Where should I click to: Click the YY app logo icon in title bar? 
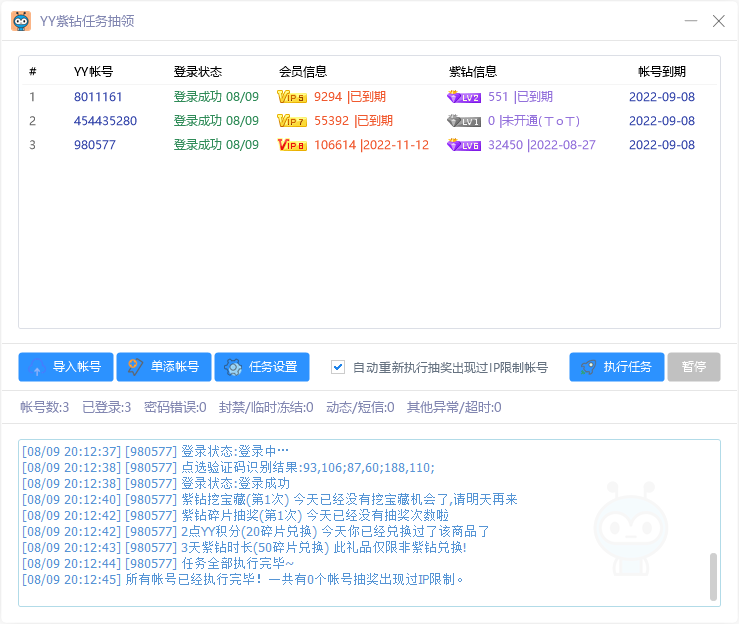click(x=21, y=21)
